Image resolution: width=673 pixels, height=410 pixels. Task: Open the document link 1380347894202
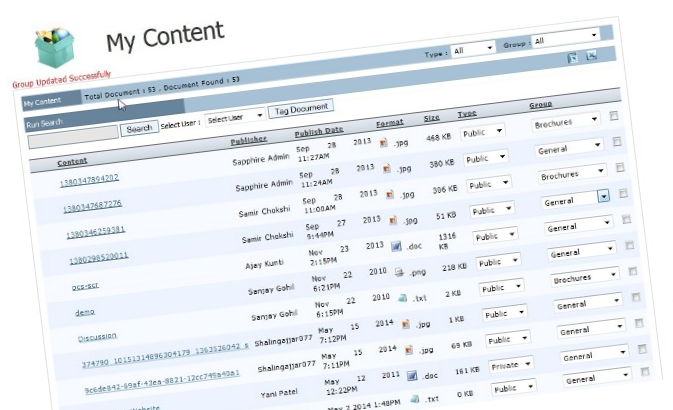point(89,178)
